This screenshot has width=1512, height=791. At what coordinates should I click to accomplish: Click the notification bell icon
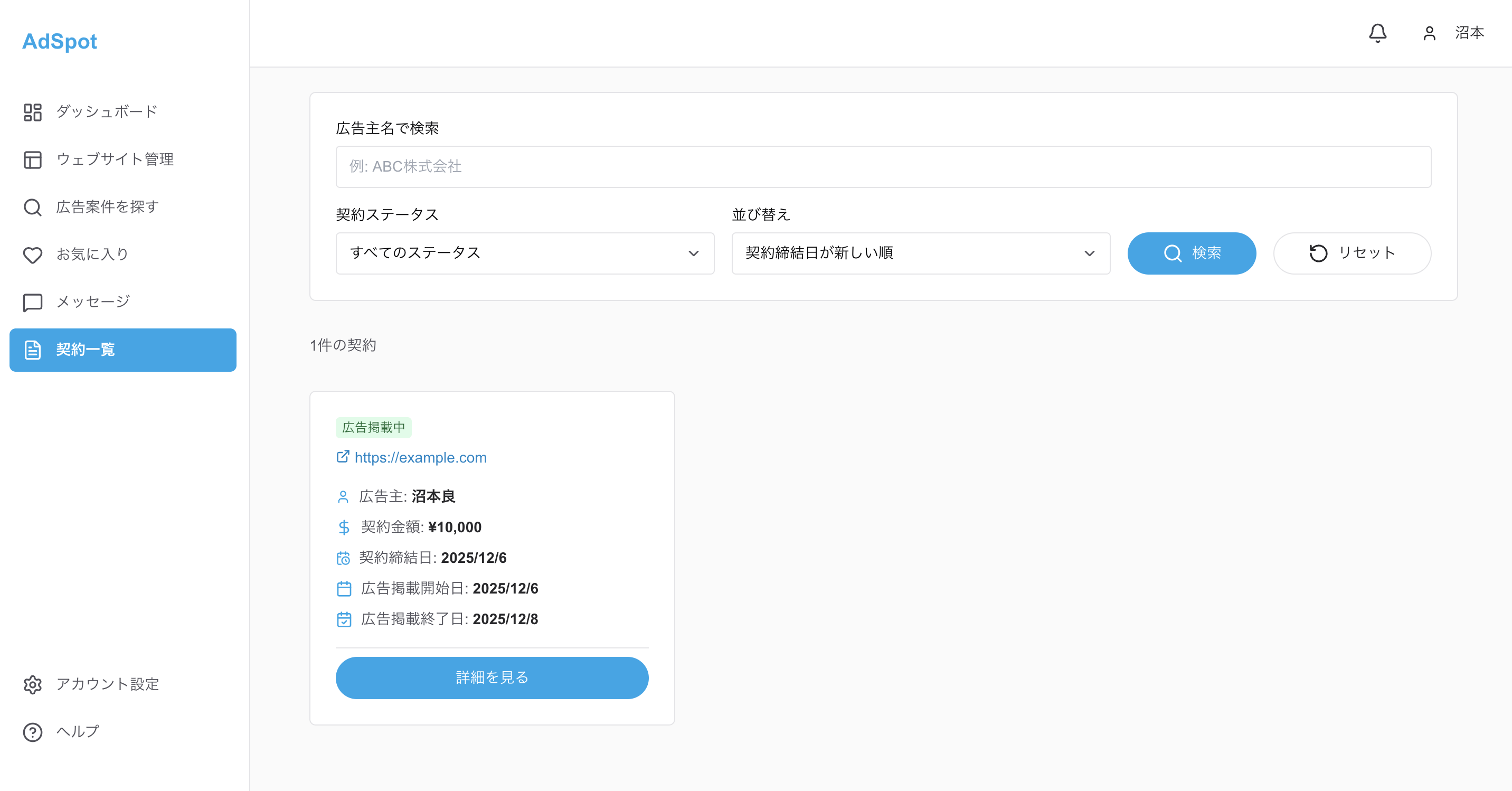(1378, 33)
